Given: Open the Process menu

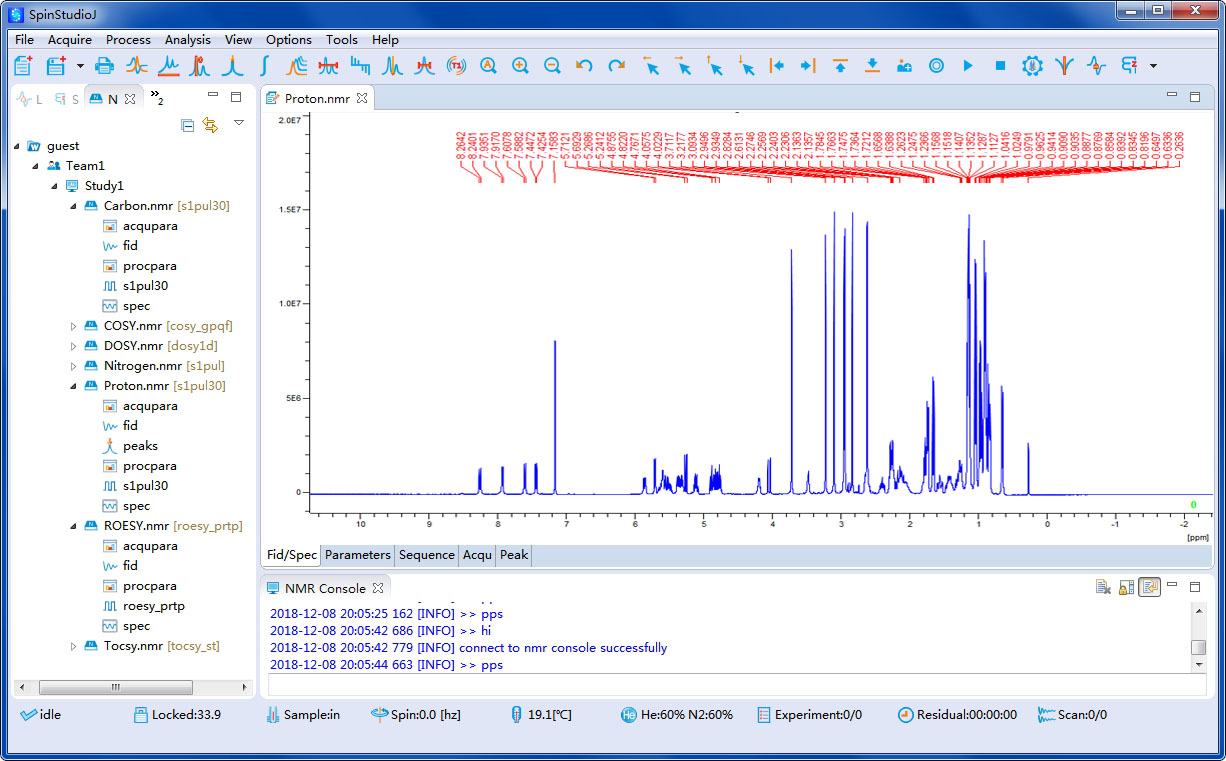Looking at the screenshot, I should [x=128, y=40].
